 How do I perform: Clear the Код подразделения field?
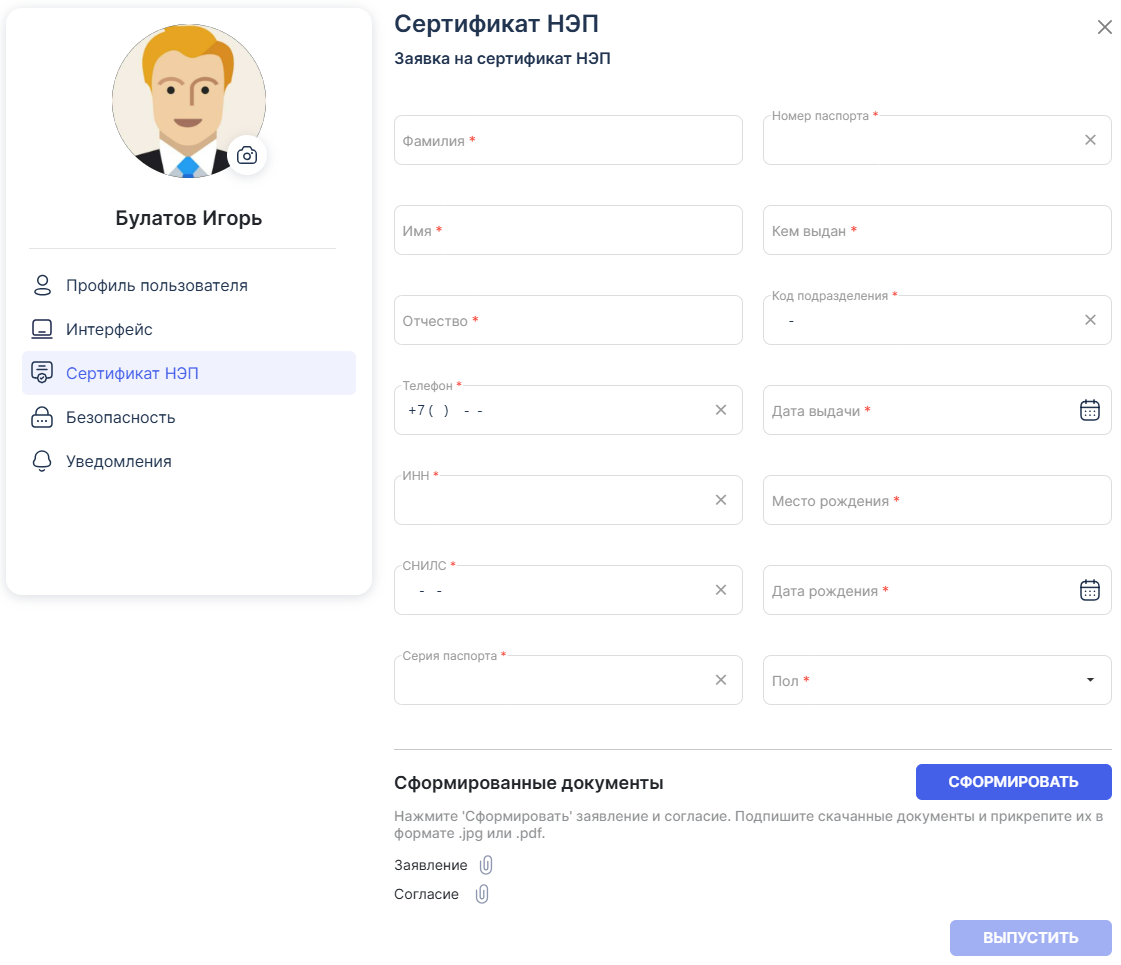[1090, 320]
